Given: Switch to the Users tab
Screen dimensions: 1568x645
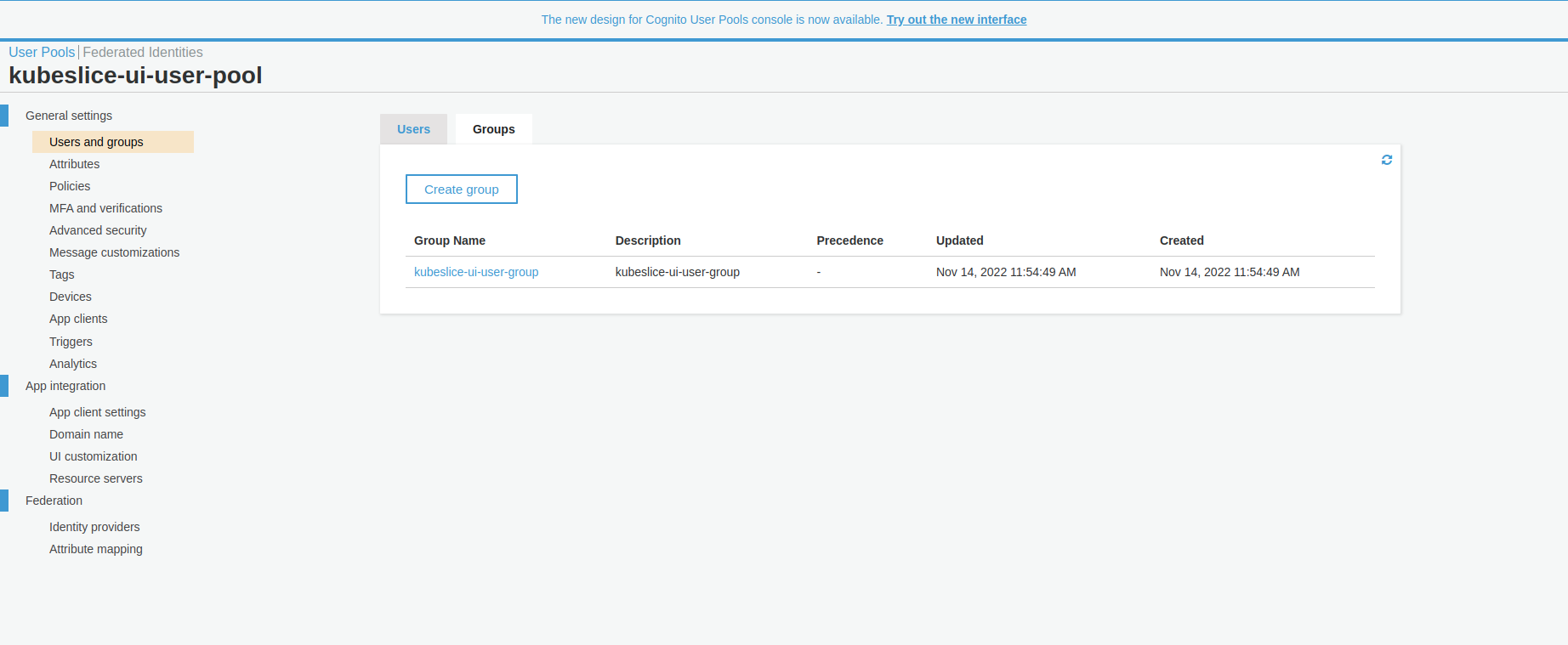Looking at the screenshot, I should [413, 129].
